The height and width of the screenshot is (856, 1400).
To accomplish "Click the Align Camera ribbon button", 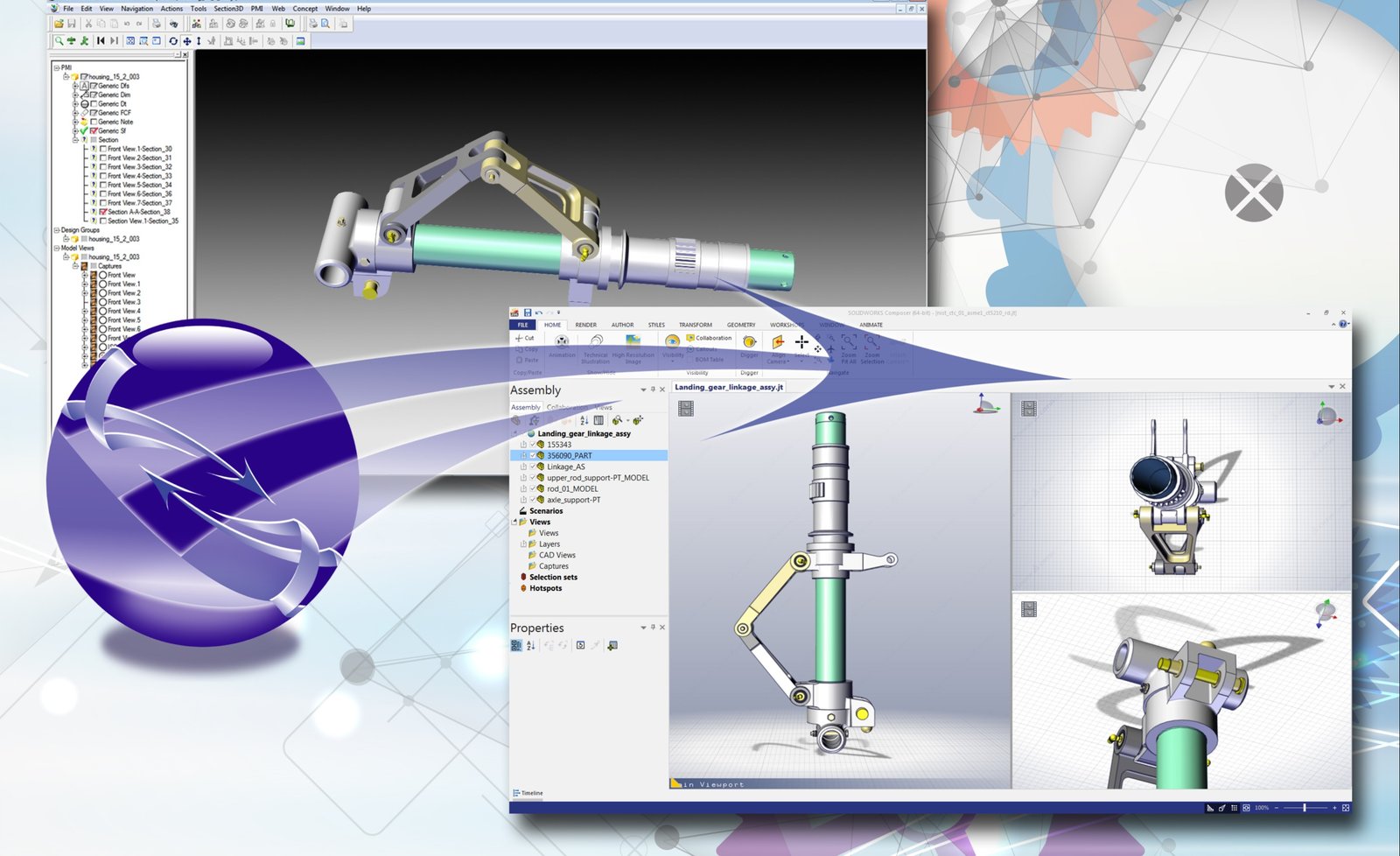I will 778,348.
